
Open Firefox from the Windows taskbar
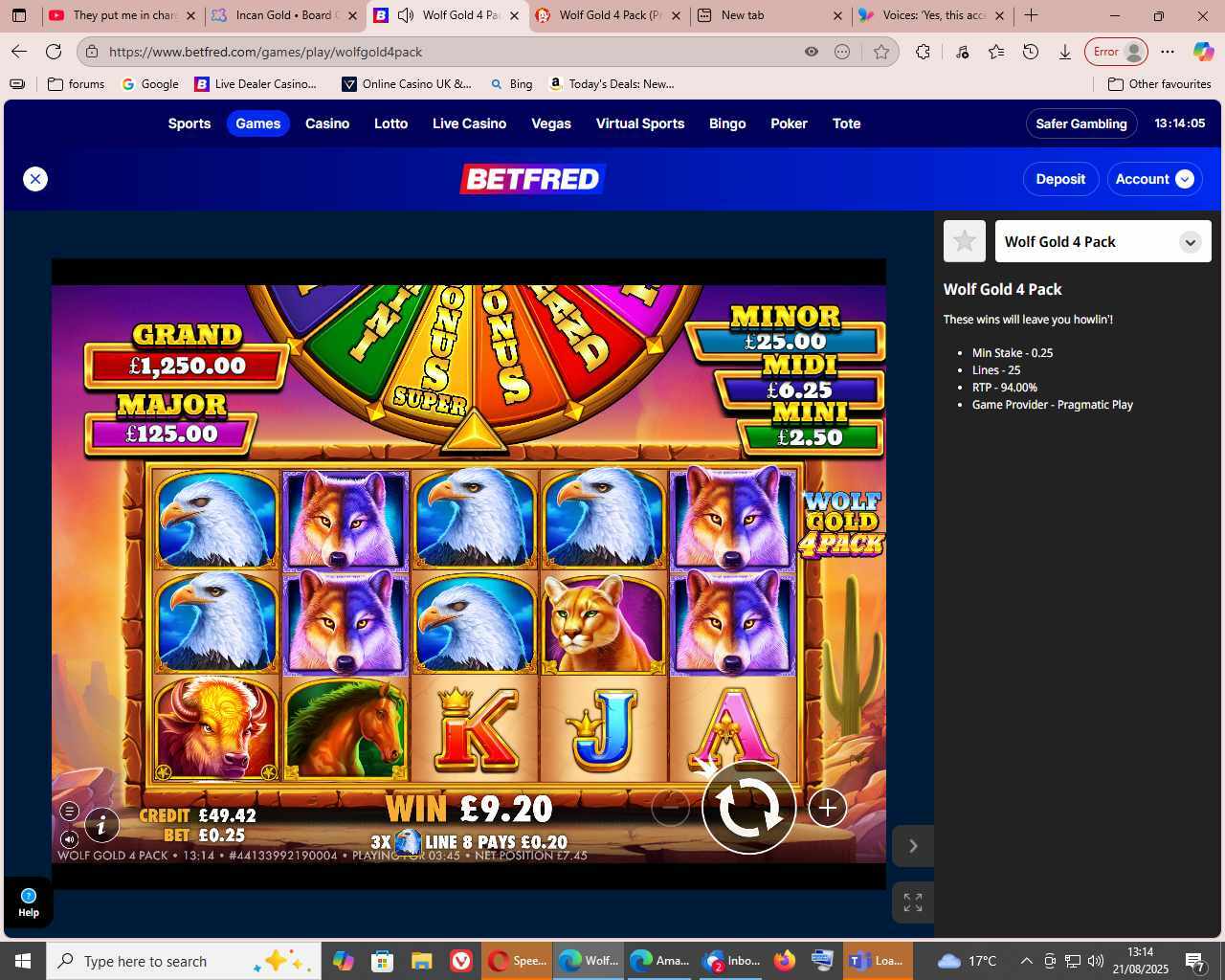[784, 961]
